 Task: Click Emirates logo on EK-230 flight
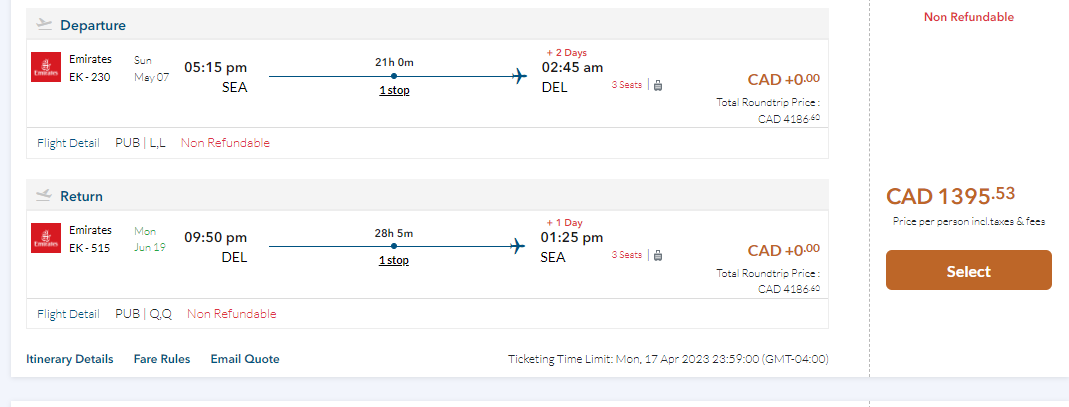(x=45, y=67)
